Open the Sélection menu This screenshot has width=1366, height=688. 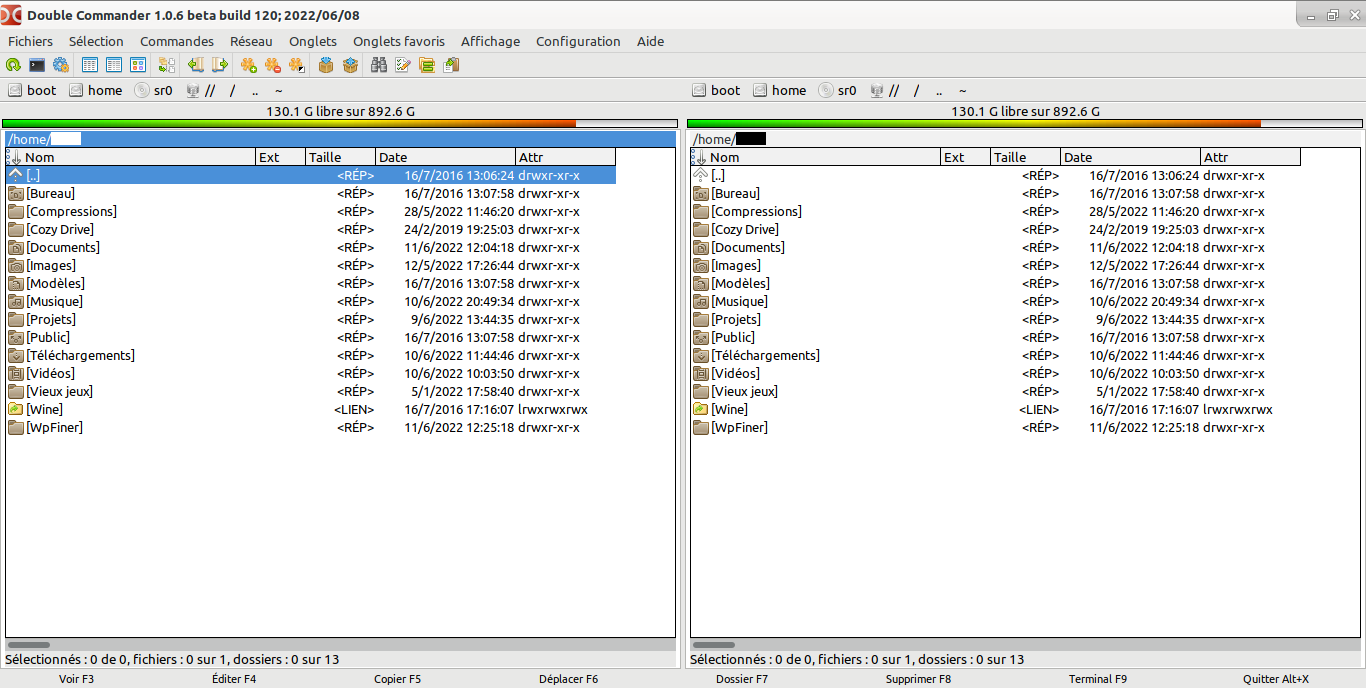coord(96,41)
